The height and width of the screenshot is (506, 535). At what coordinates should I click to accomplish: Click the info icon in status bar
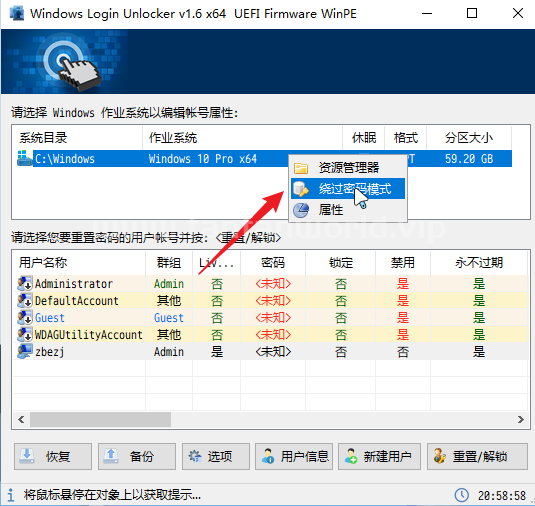pyautogui.click(x=11, y=495)
